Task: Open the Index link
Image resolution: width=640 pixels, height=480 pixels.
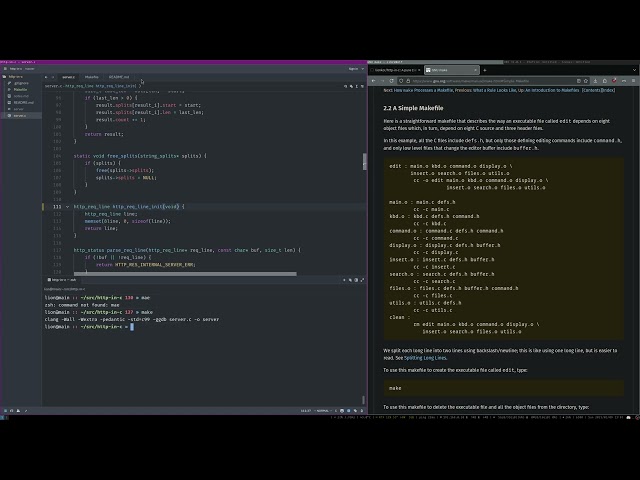Action: point(608,90)
